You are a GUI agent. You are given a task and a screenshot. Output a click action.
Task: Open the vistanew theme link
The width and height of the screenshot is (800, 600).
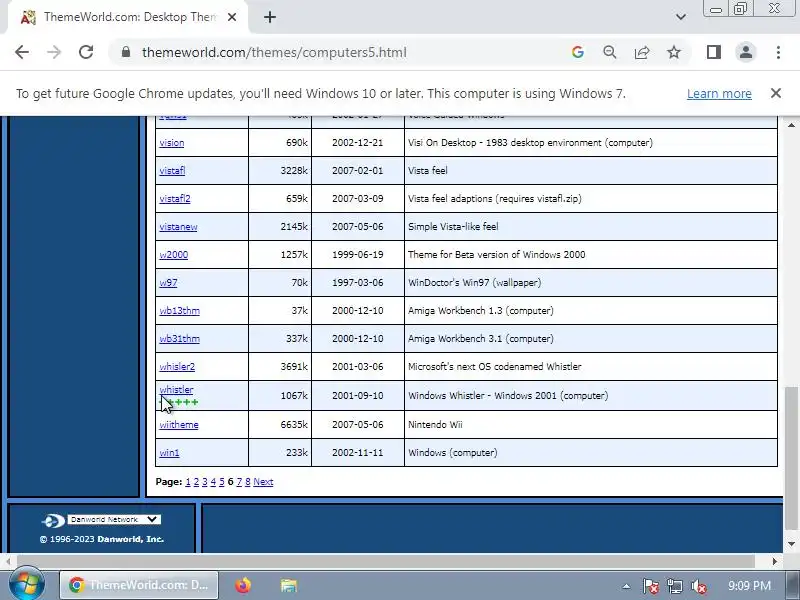pyautogui.click(x=178, y=227)
